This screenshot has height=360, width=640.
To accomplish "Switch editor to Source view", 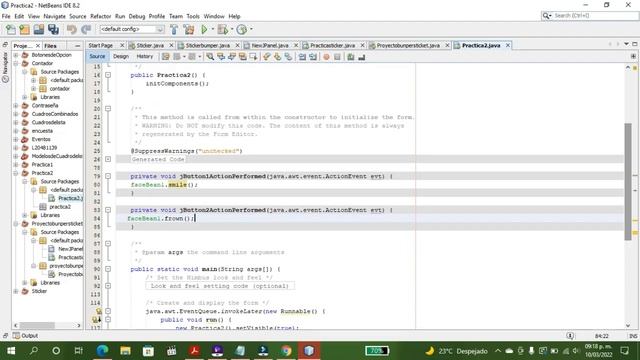I will 97,56.
